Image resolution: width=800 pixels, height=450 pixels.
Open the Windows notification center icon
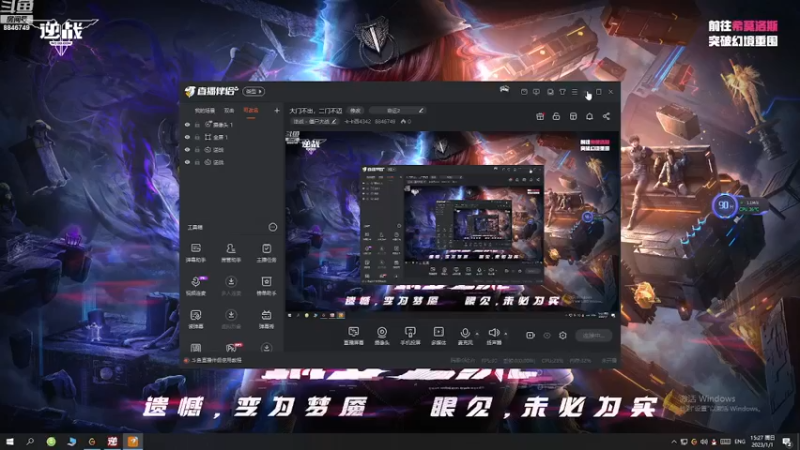click(787, 442)
